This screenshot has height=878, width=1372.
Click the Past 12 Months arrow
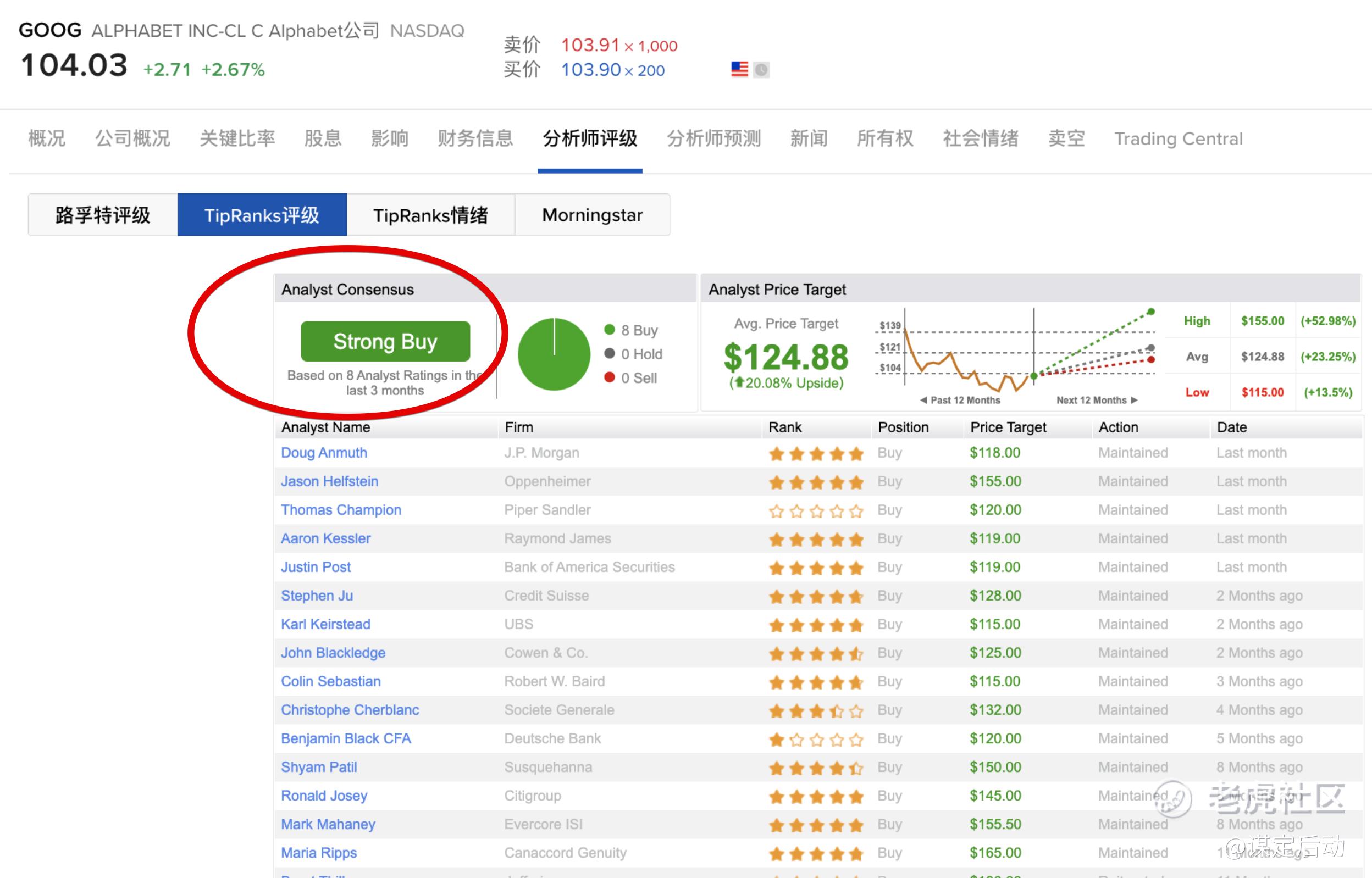923,400
